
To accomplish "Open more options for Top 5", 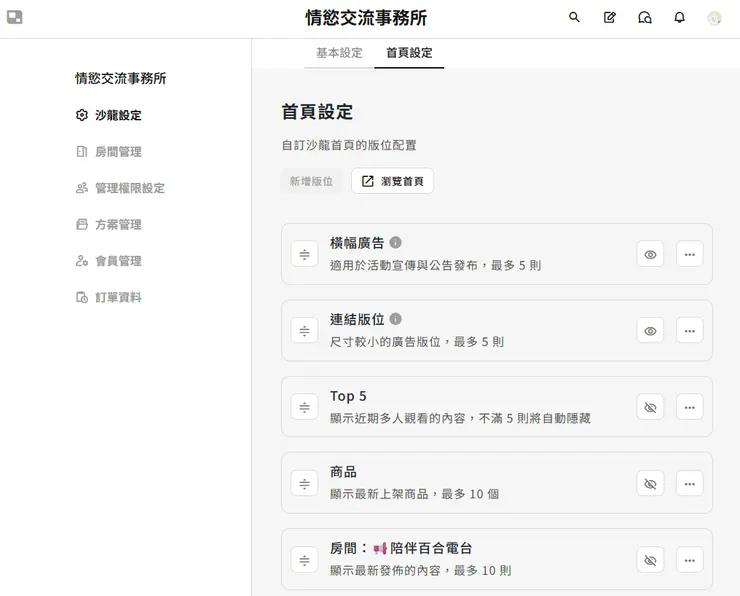I will click(x=690, y=407).
